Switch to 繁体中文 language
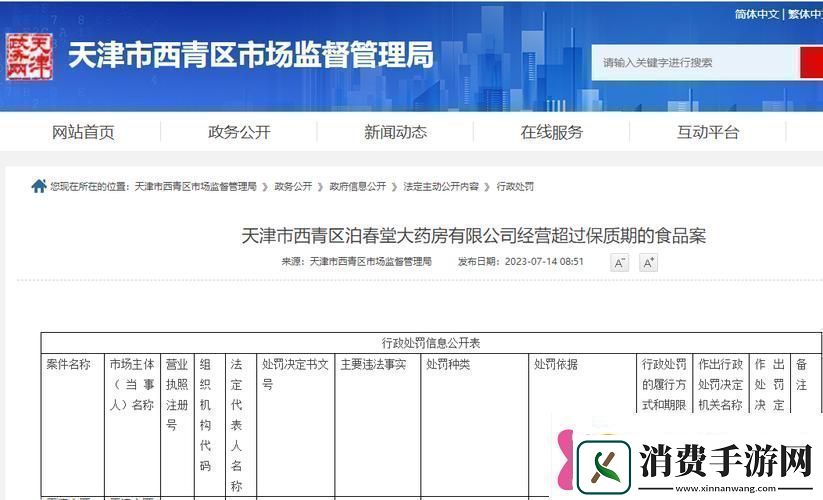 pyautogui.click(x=806, y=14)
